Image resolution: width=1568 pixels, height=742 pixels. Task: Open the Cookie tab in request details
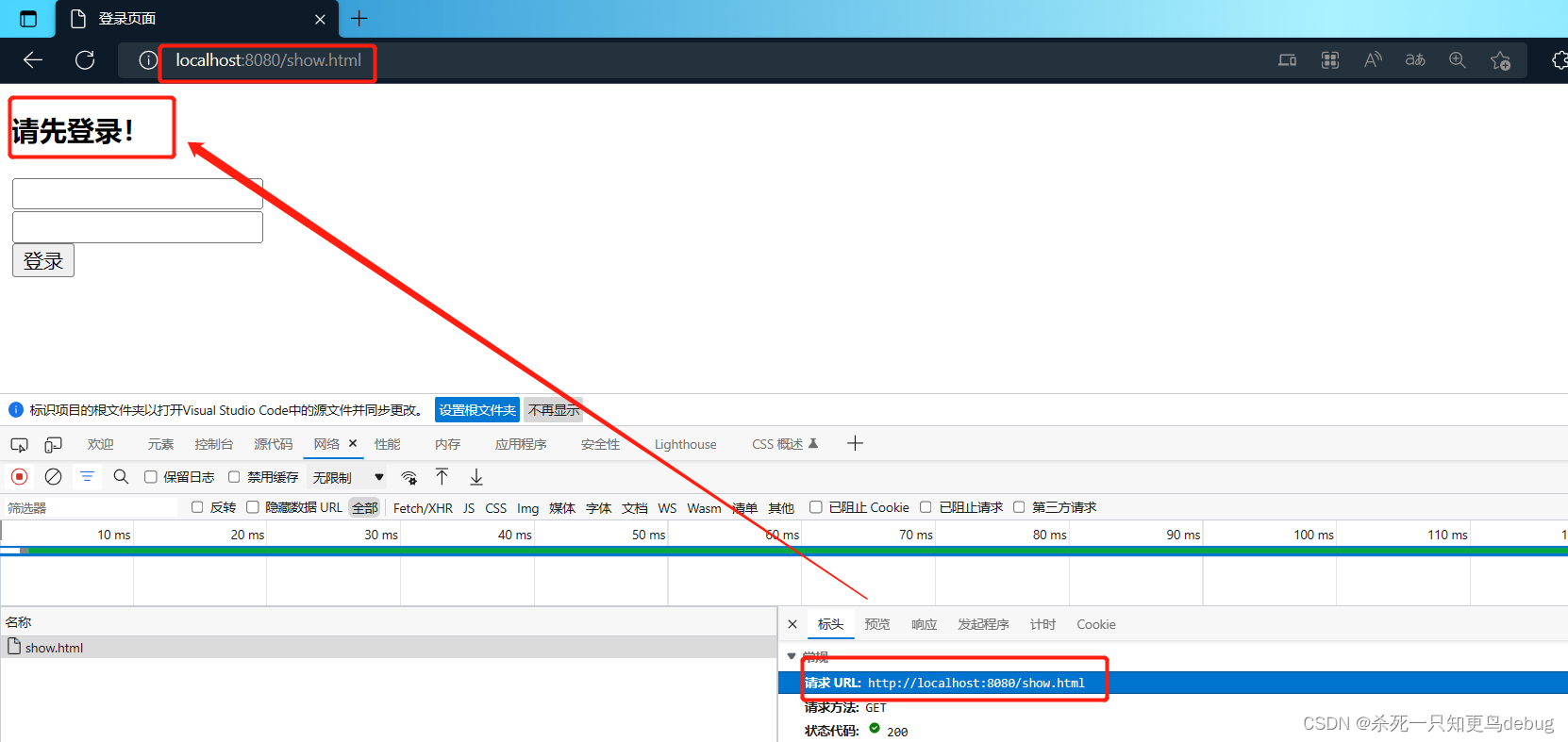click(1096, 624)
